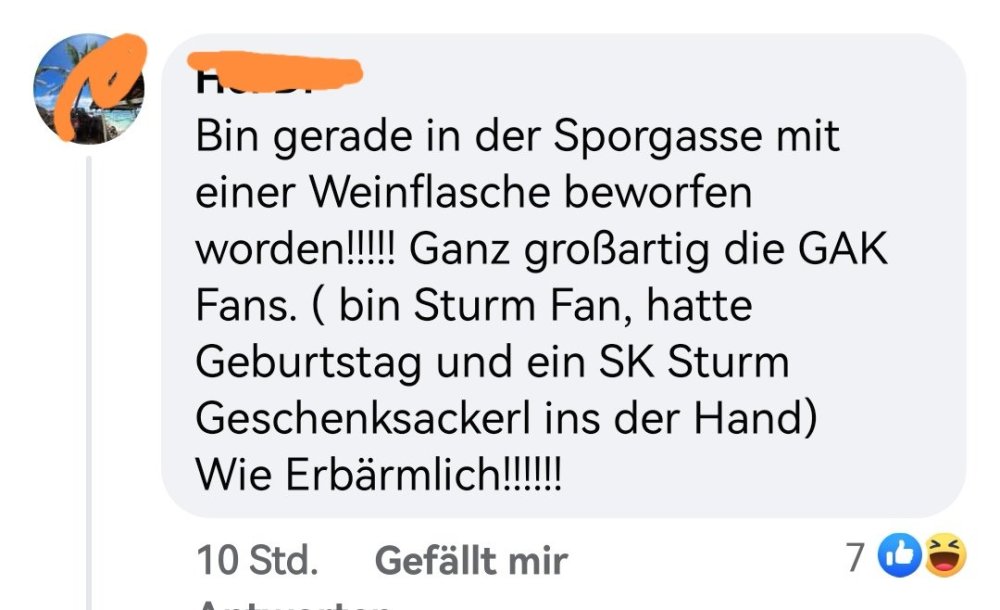Show who reacted via count 7
Image resolution: width=1000 pixels, height=610 pixels.
pyautogui.click(x=856, y=557)
